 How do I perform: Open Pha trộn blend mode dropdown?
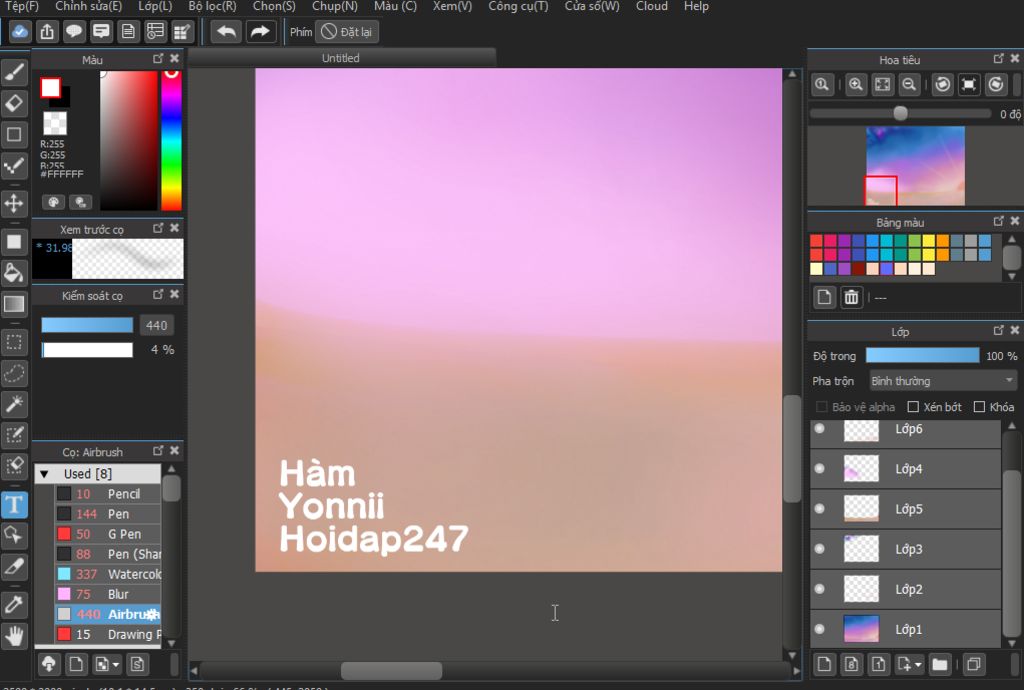coord(942,381)
